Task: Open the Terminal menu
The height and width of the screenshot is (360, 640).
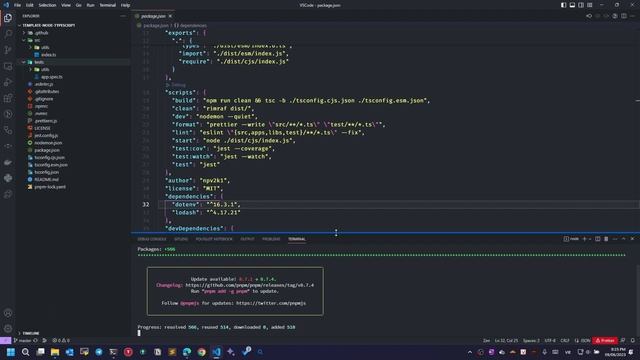Action: (107, 5)
